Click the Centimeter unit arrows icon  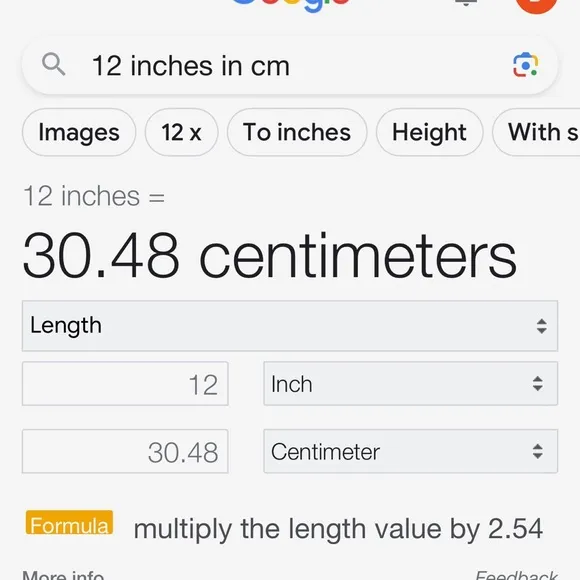(x=537, y=451)
